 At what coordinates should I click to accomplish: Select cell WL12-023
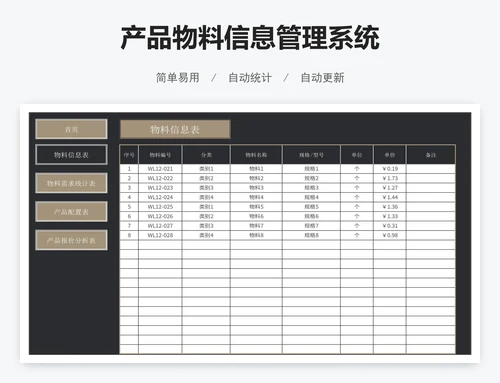160,188
